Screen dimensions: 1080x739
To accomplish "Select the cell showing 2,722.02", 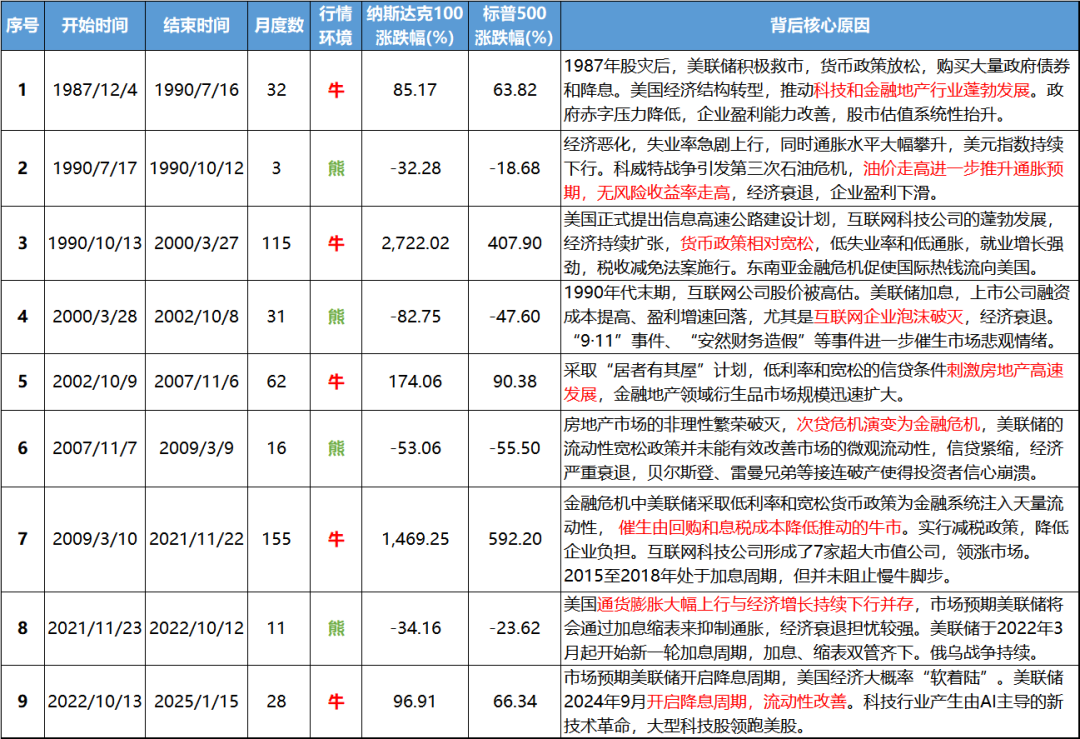I will coord(416,244).
